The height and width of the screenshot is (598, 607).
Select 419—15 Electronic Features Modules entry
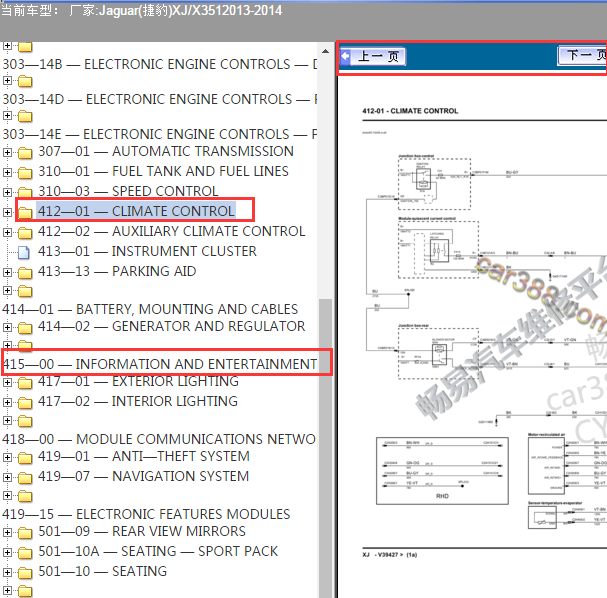[x=146, y=514]
